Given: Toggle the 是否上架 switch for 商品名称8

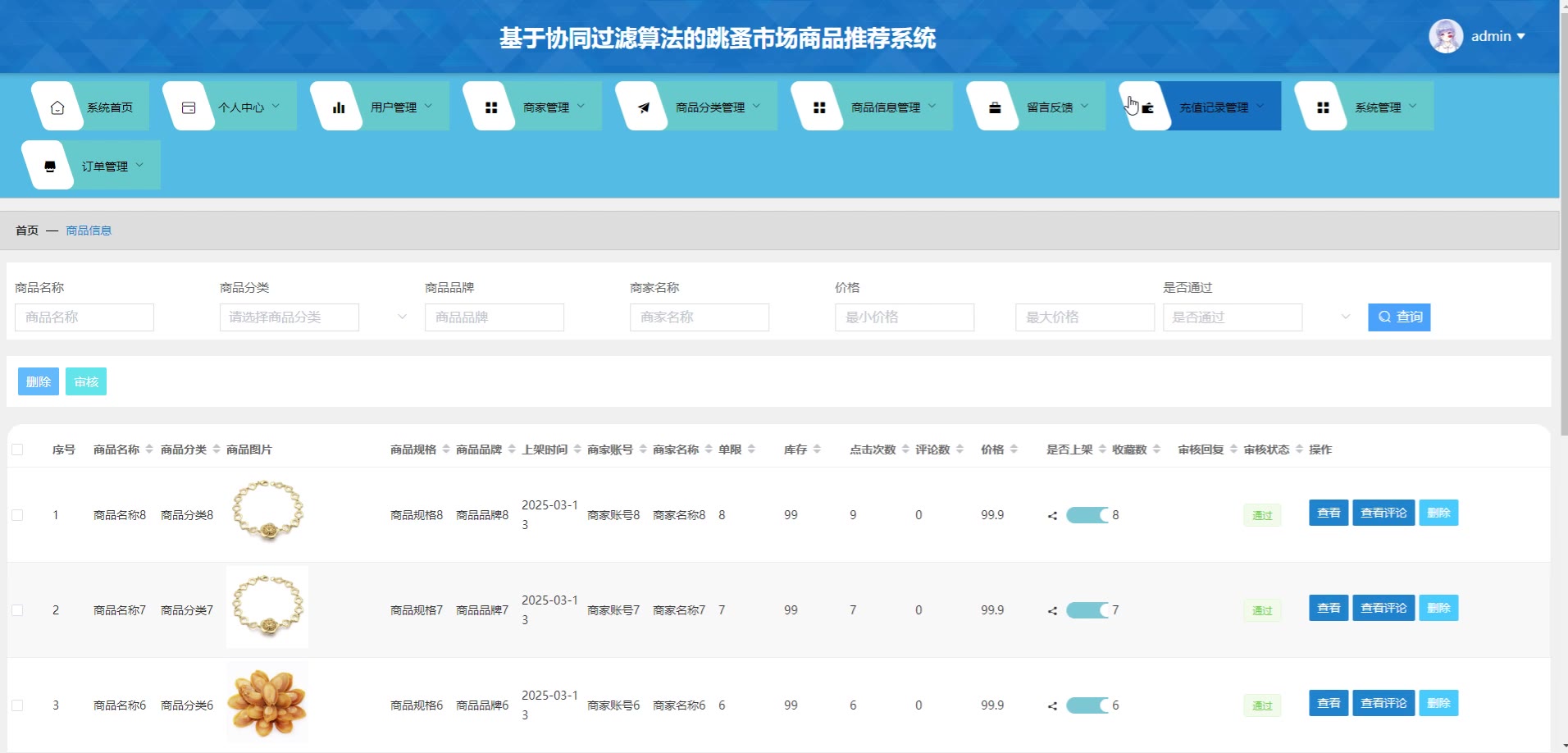Looking at the screenshot, I should pyautogui.click(x=1087, y=516).
